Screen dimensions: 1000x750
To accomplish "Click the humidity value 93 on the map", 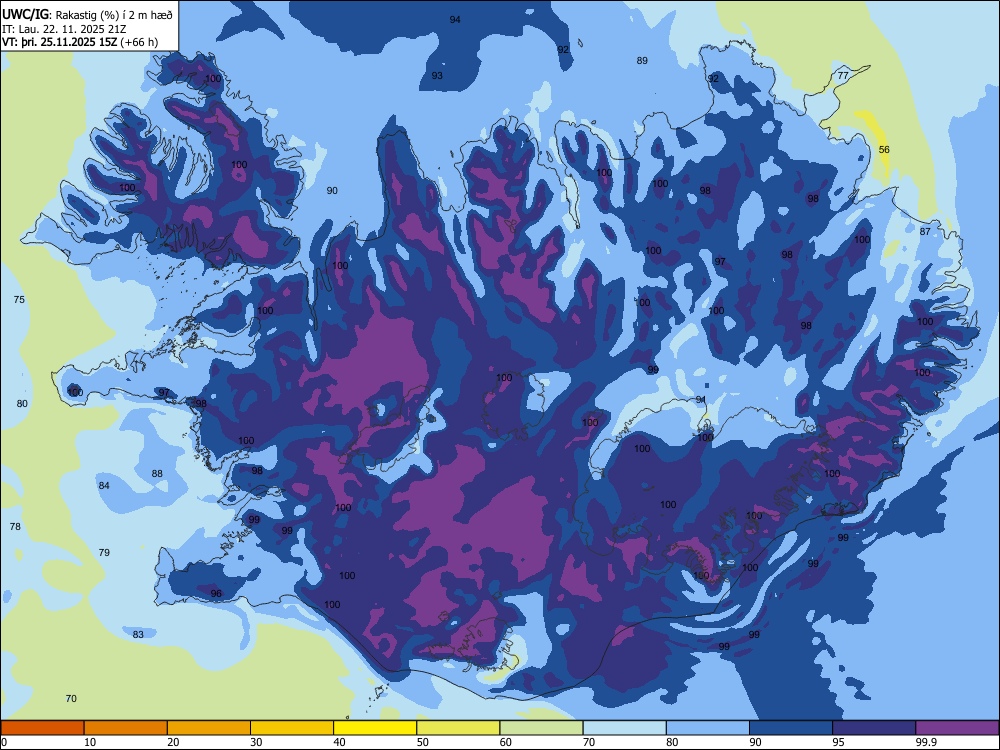I will coord(437,76).
